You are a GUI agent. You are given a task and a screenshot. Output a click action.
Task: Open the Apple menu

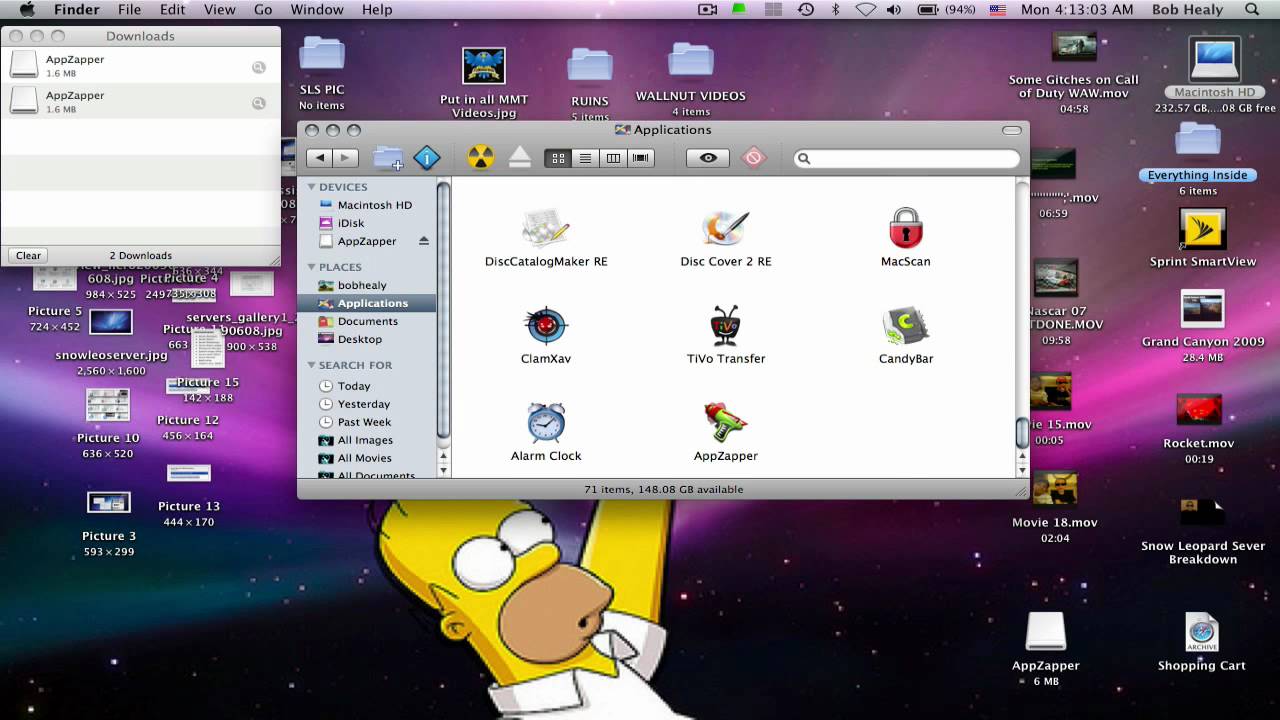pos(27,9)
